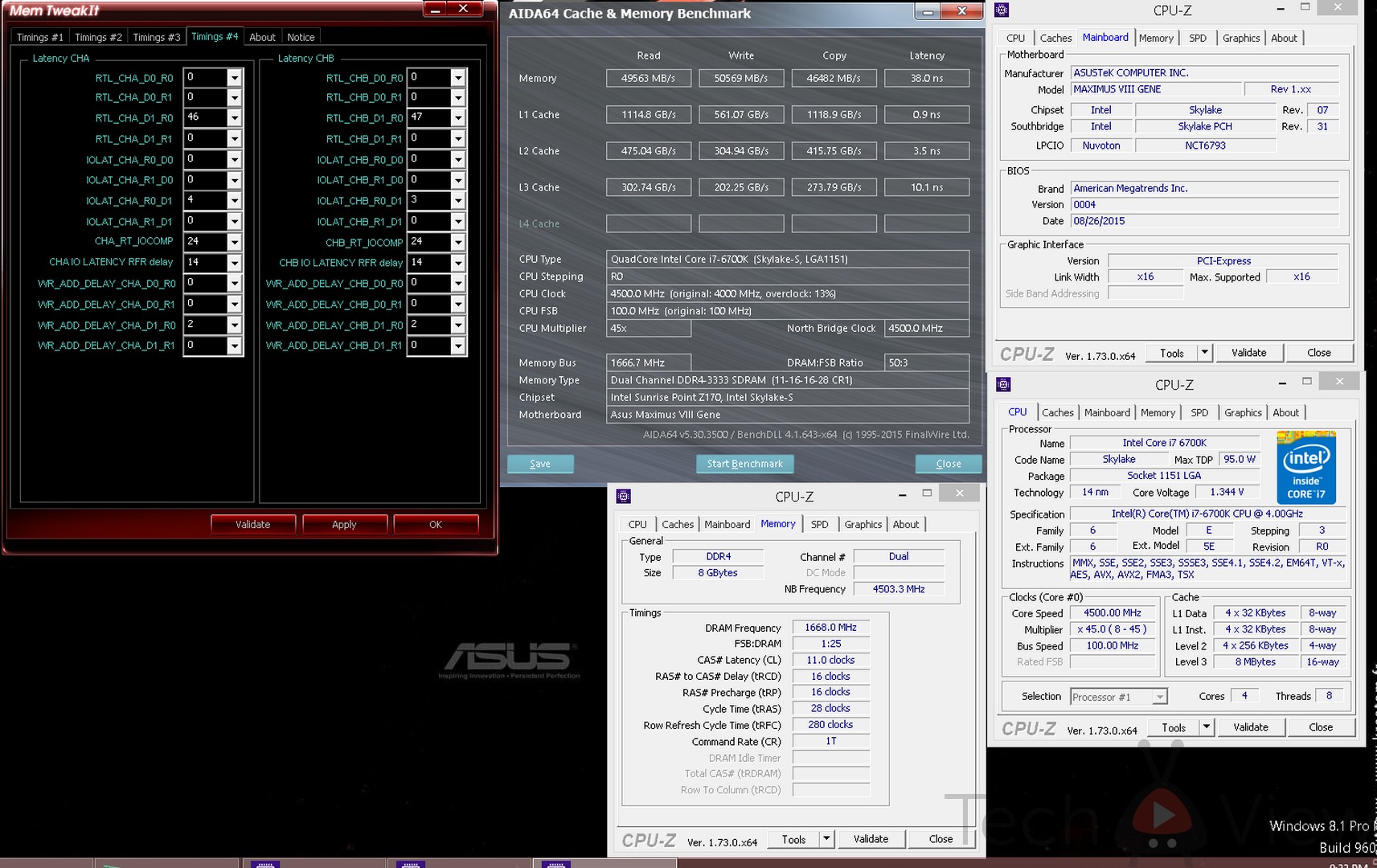This screenshot has width=1377, height=868.
Task: Click Memory Copy value 46482 MB/s
Action: click(834, 78)
